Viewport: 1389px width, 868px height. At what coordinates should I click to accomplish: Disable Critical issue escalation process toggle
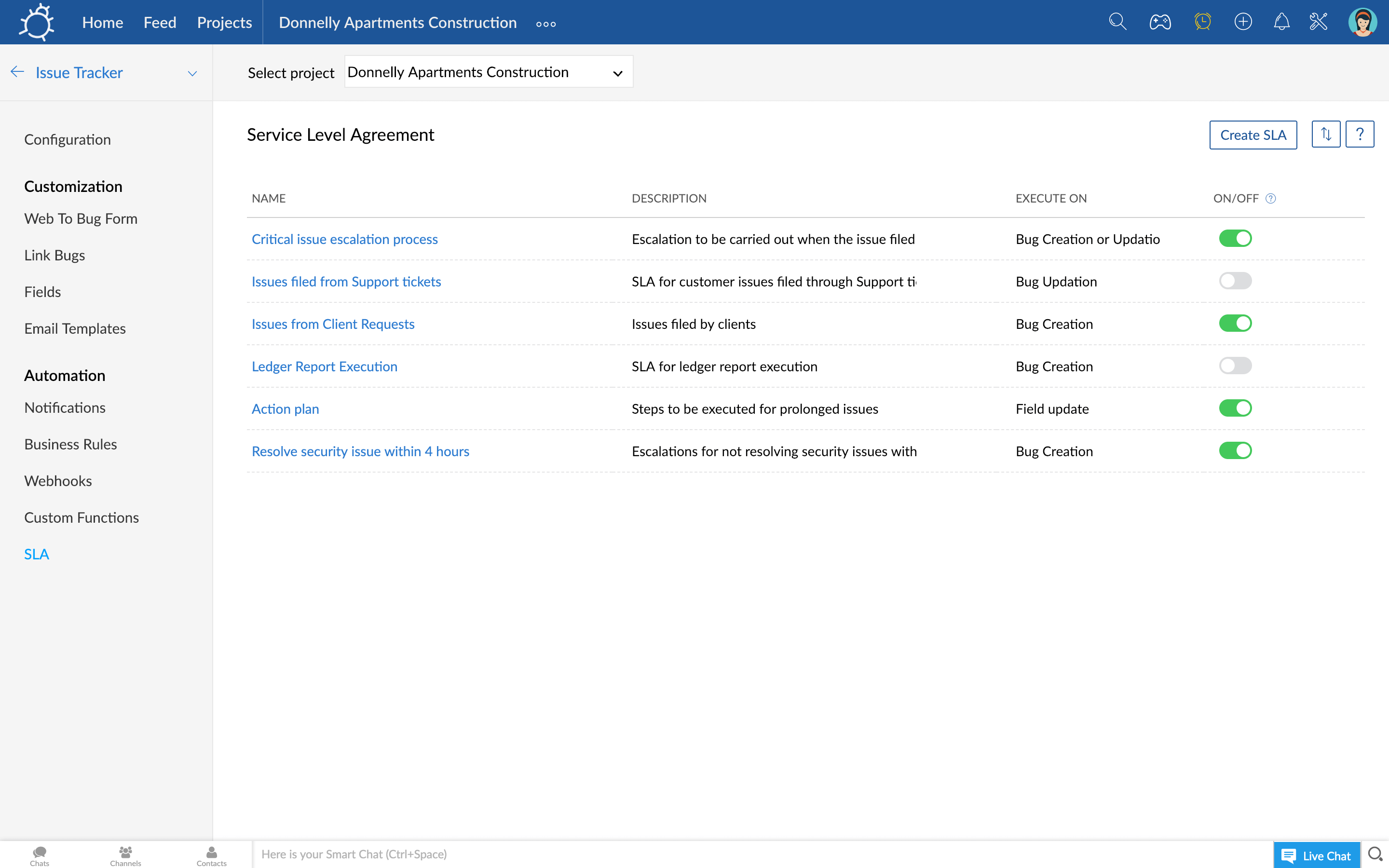[x=1235, y=238]
